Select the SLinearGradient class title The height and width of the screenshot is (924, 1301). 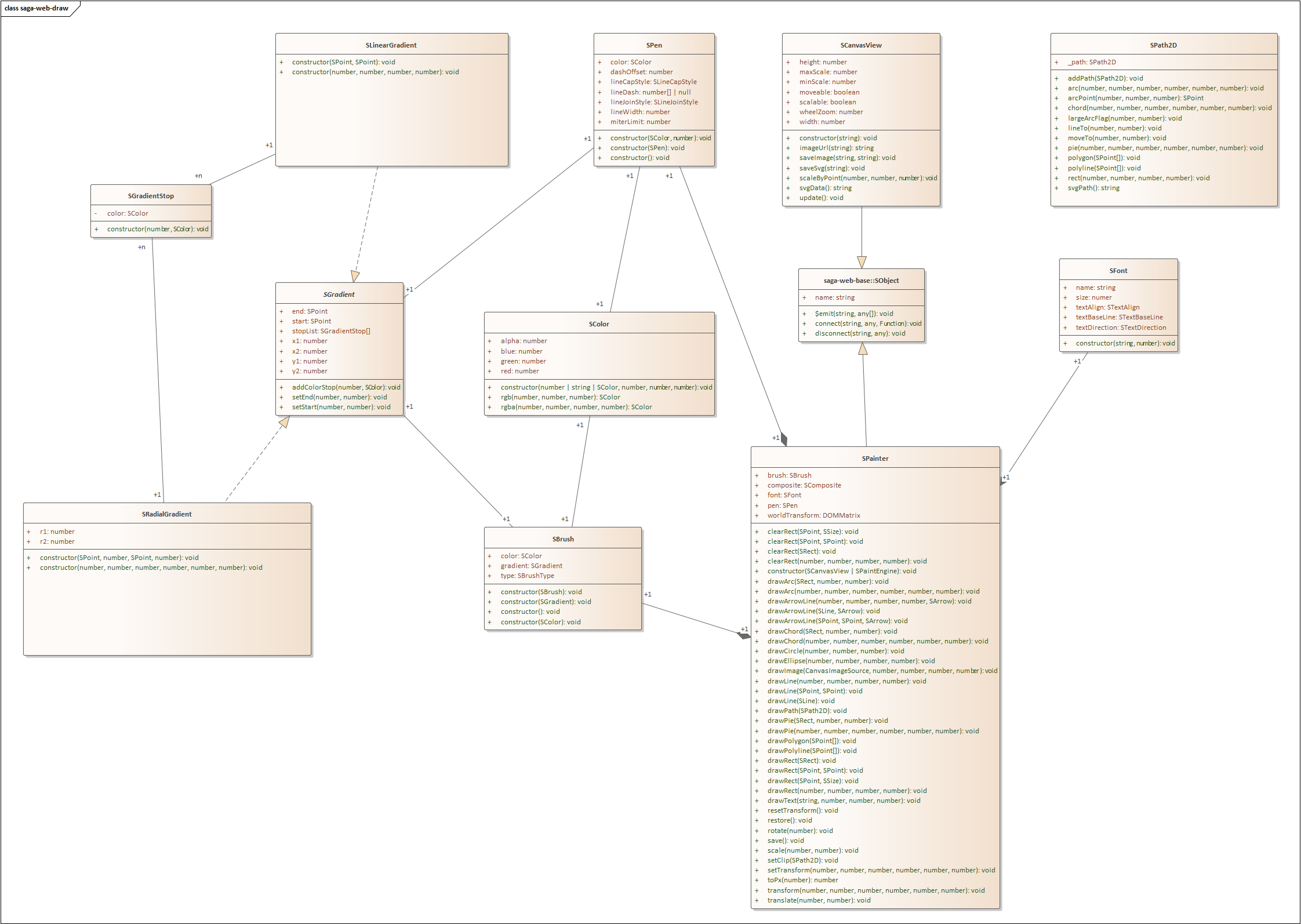[x=391, y=45]
